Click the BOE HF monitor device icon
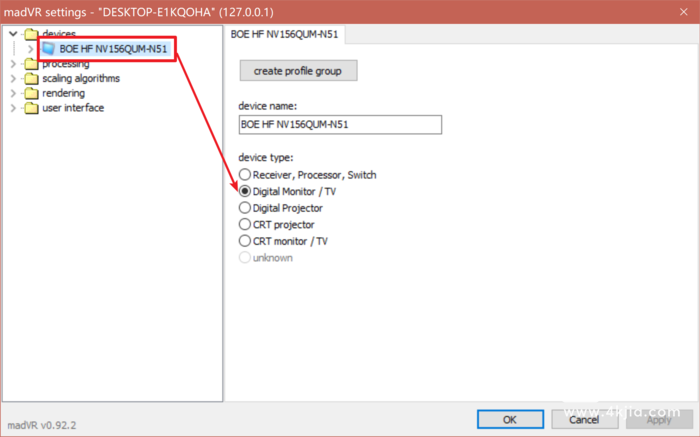 [x=48, y=48]
